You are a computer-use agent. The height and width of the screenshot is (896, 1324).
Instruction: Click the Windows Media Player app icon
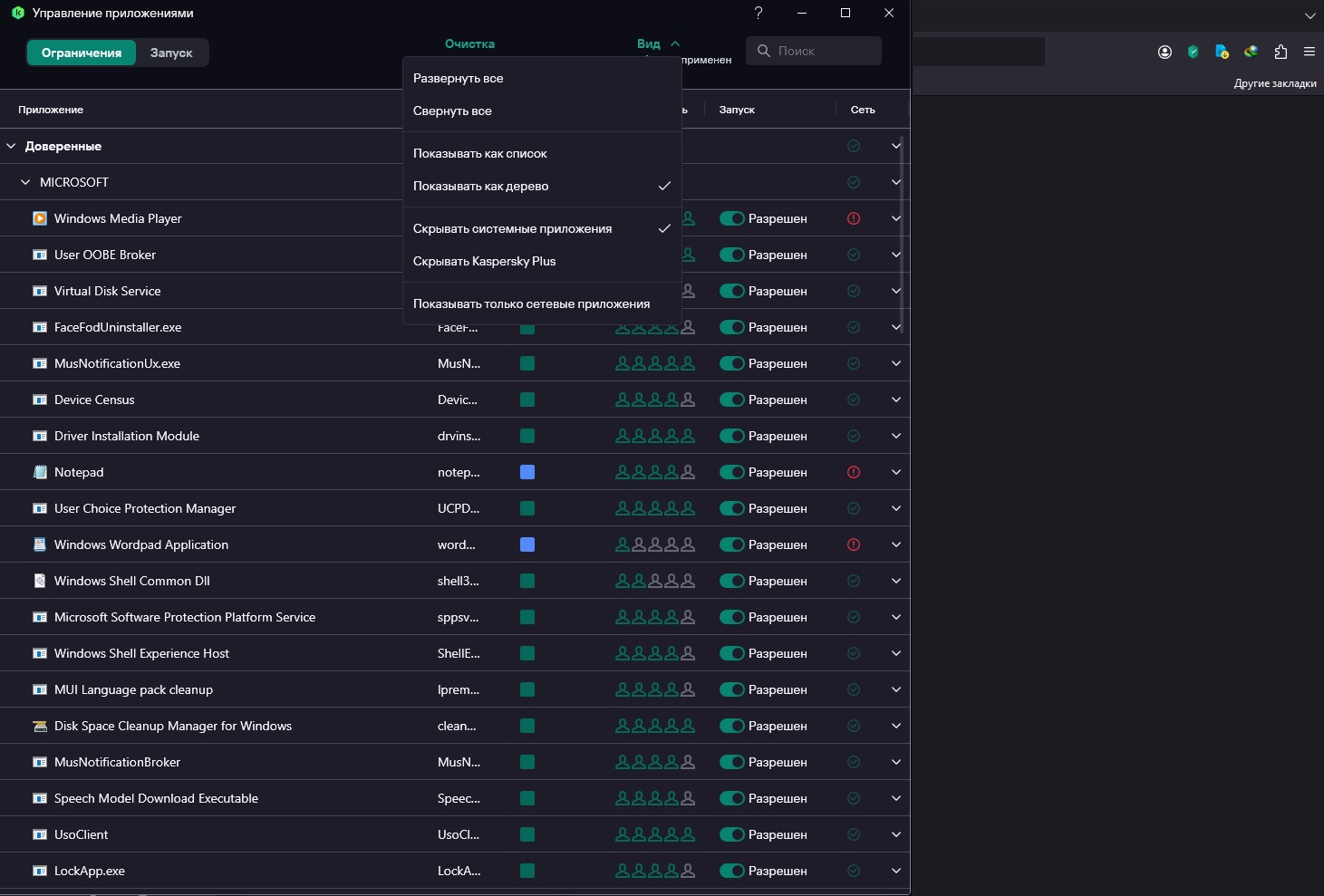(x=40, y=218)
